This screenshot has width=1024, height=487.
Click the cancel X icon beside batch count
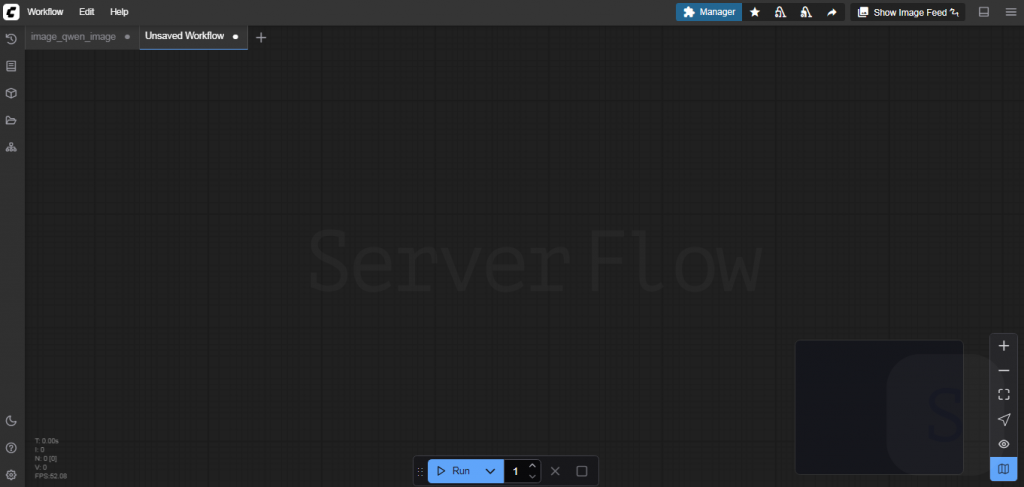pyautogui.click(x=555, y=471)
